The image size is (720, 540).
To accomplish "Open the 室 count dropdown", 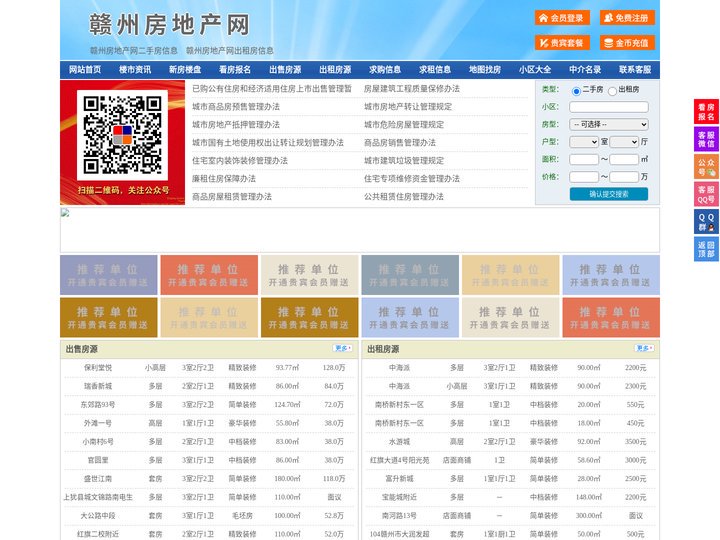I will click(584, 142).
